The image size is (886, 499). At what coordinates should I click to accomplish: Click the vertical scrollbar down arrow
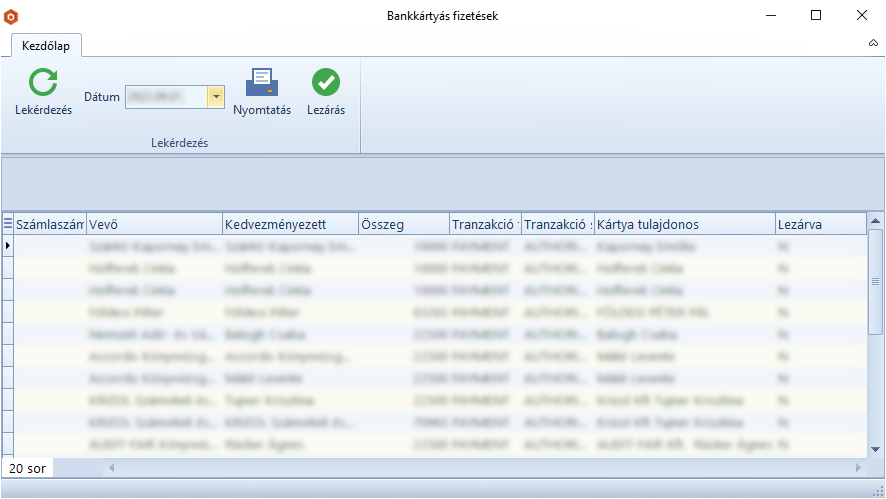pyautogui.click(x=875, y=450)
